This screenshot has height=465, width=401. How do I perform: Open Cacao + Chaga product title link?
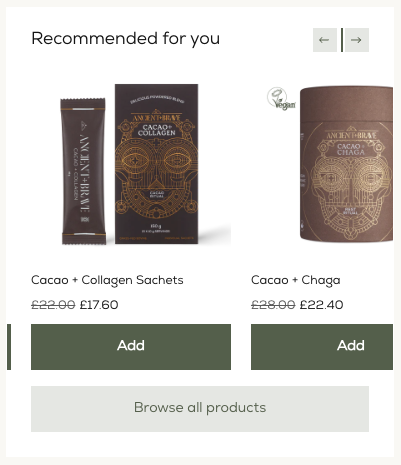[296, 280]
